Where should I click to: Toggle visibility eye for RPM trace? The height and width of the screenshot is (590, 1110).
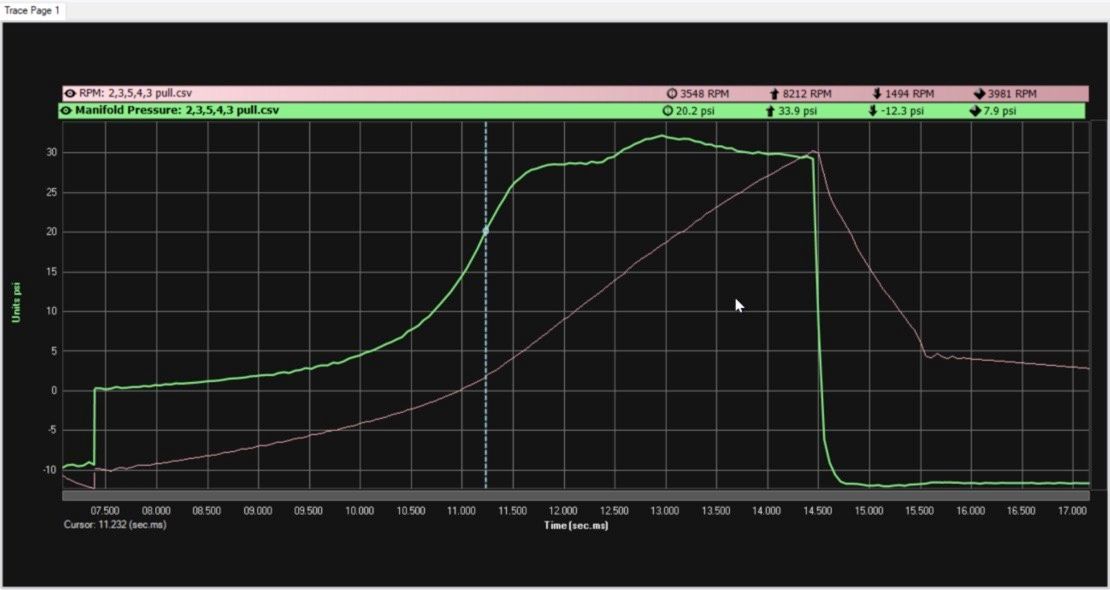(70, 93)
